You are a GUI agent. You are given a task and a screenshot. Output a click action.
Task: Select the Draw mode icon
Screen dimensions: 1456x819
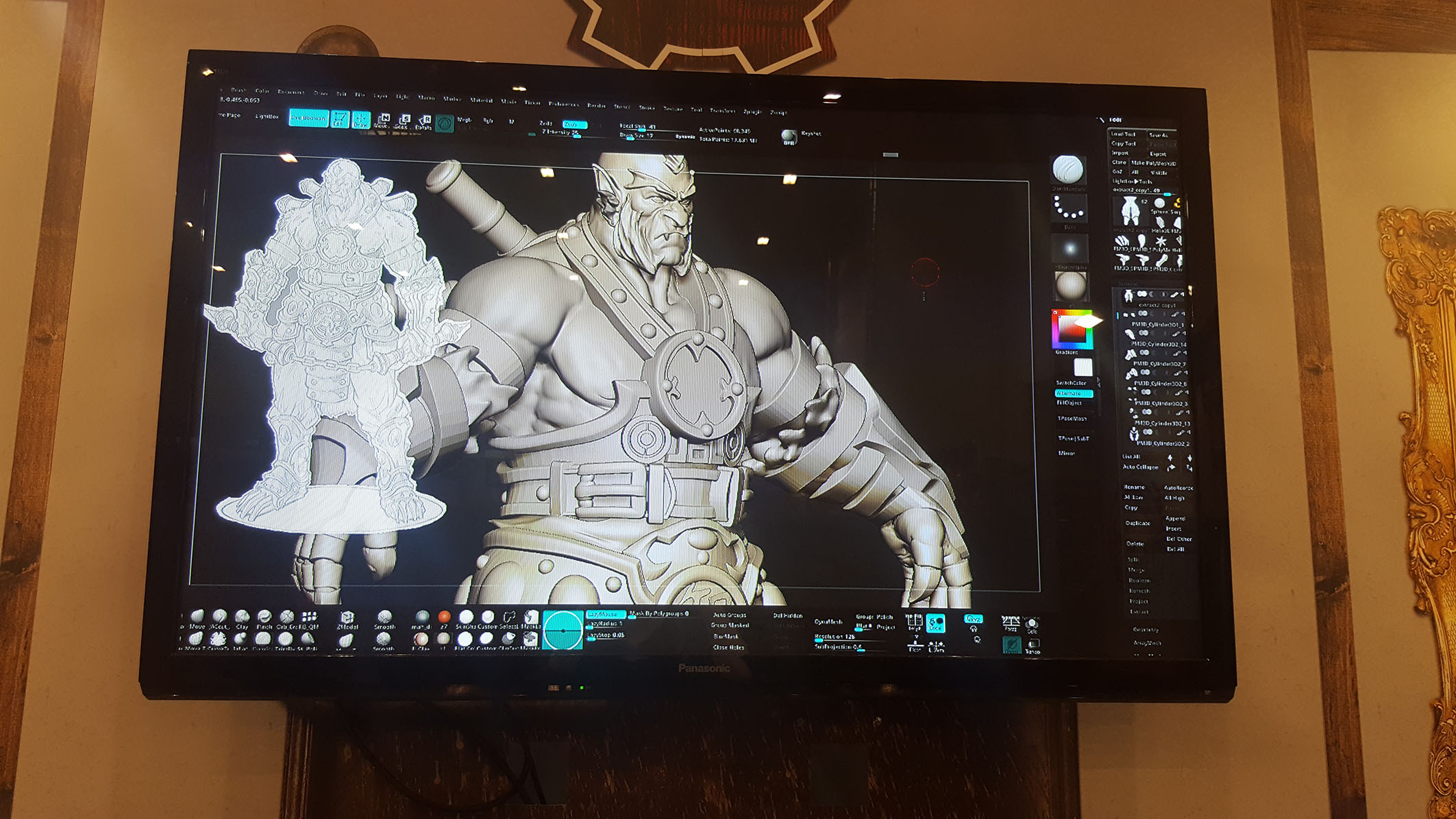point(361,120)
